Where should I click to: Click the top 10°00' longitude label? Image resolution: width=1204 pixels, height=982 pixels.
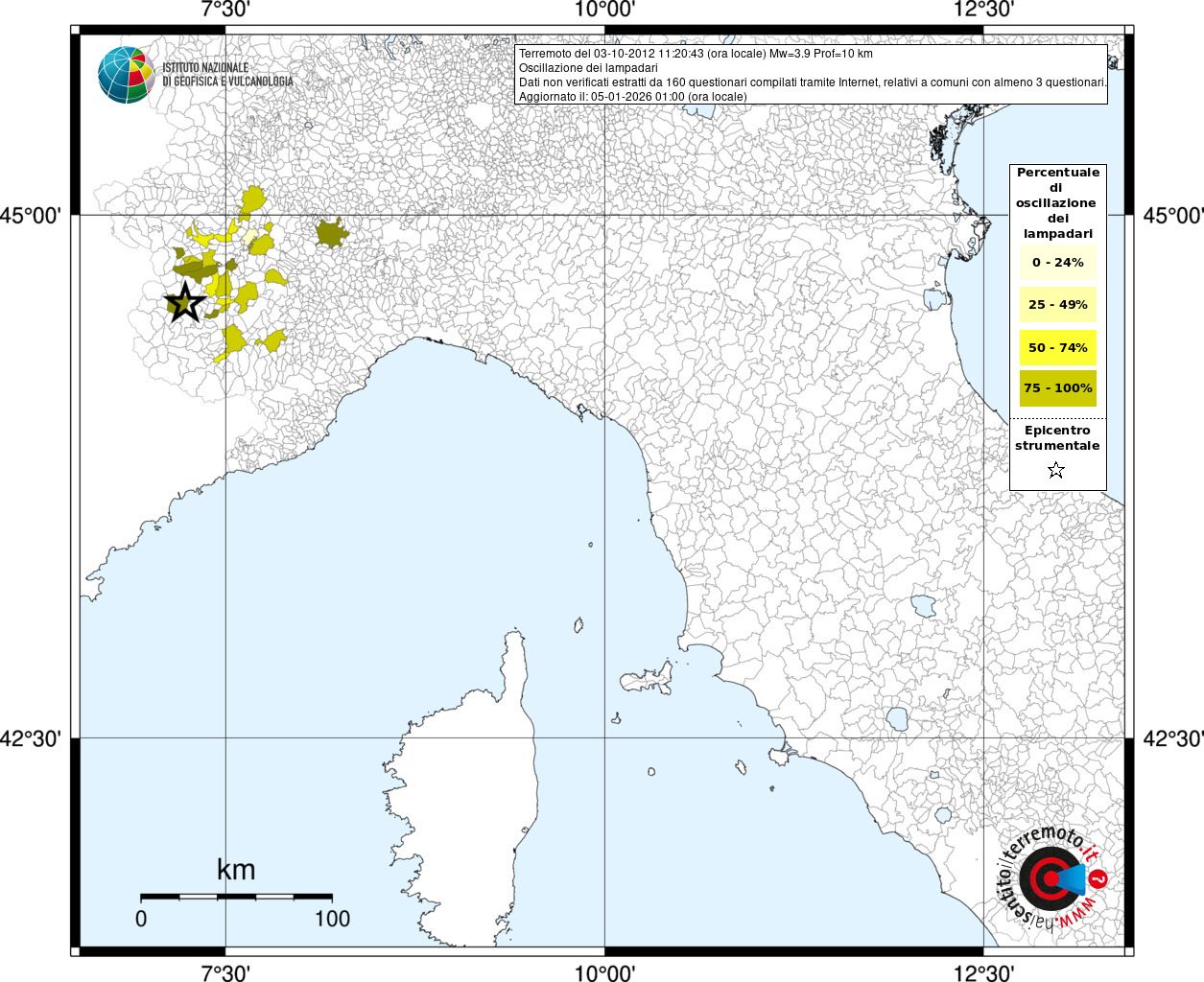604,10
